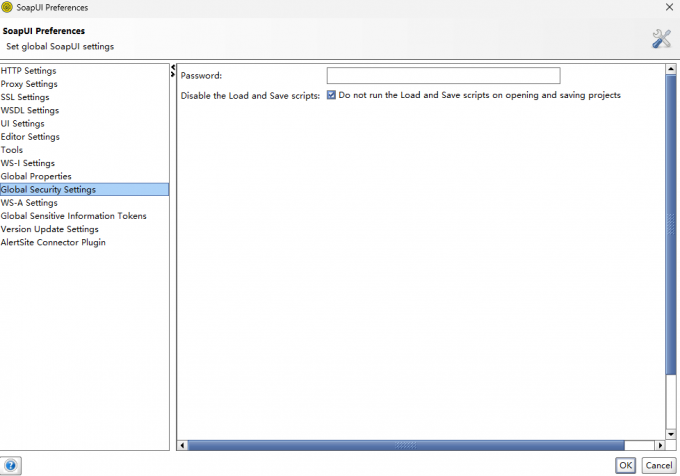Select UI Settings entry

[x=85, y=124]
